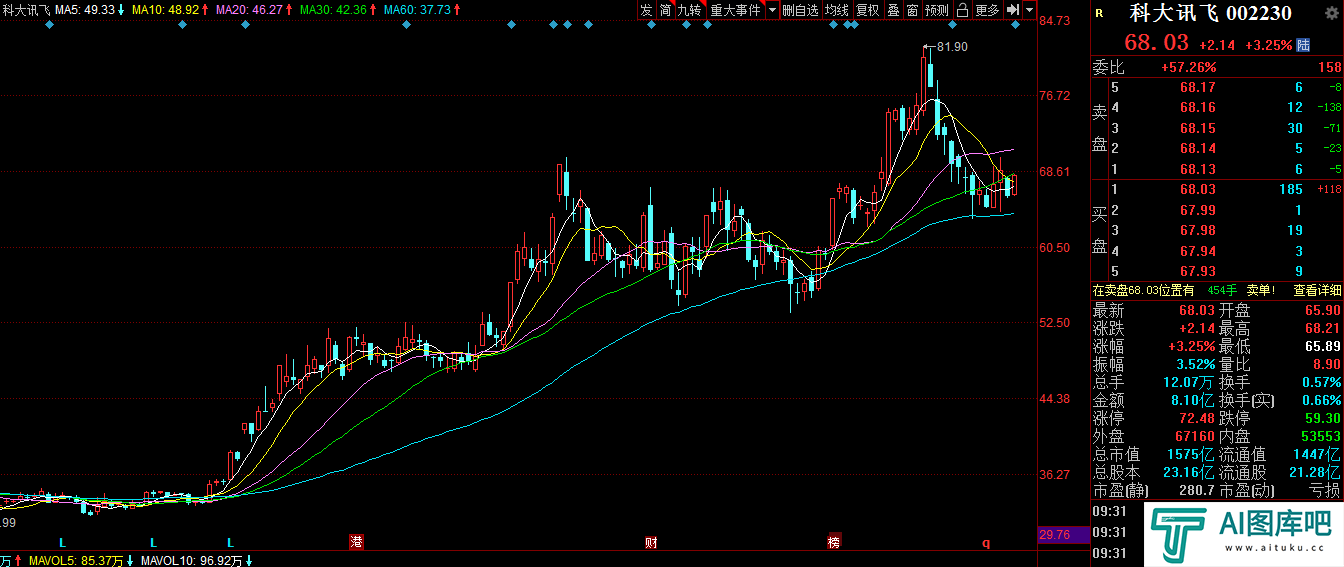Select sell level 1 price 68.13
Screen dimensions: 1344x567
click(x=1198, y=169)
